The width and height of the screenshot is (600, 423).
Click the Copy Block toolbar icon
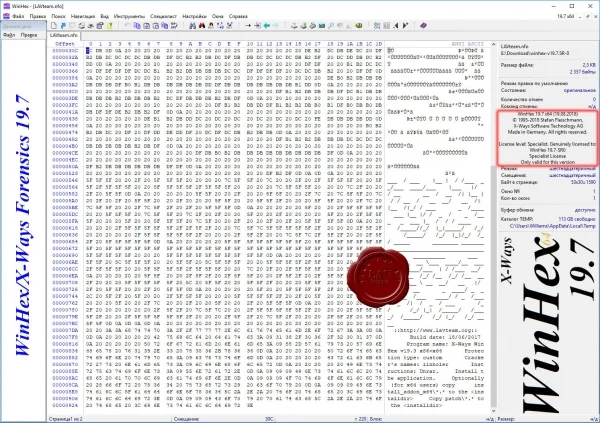pyautogui.click(x=137, y=26)
